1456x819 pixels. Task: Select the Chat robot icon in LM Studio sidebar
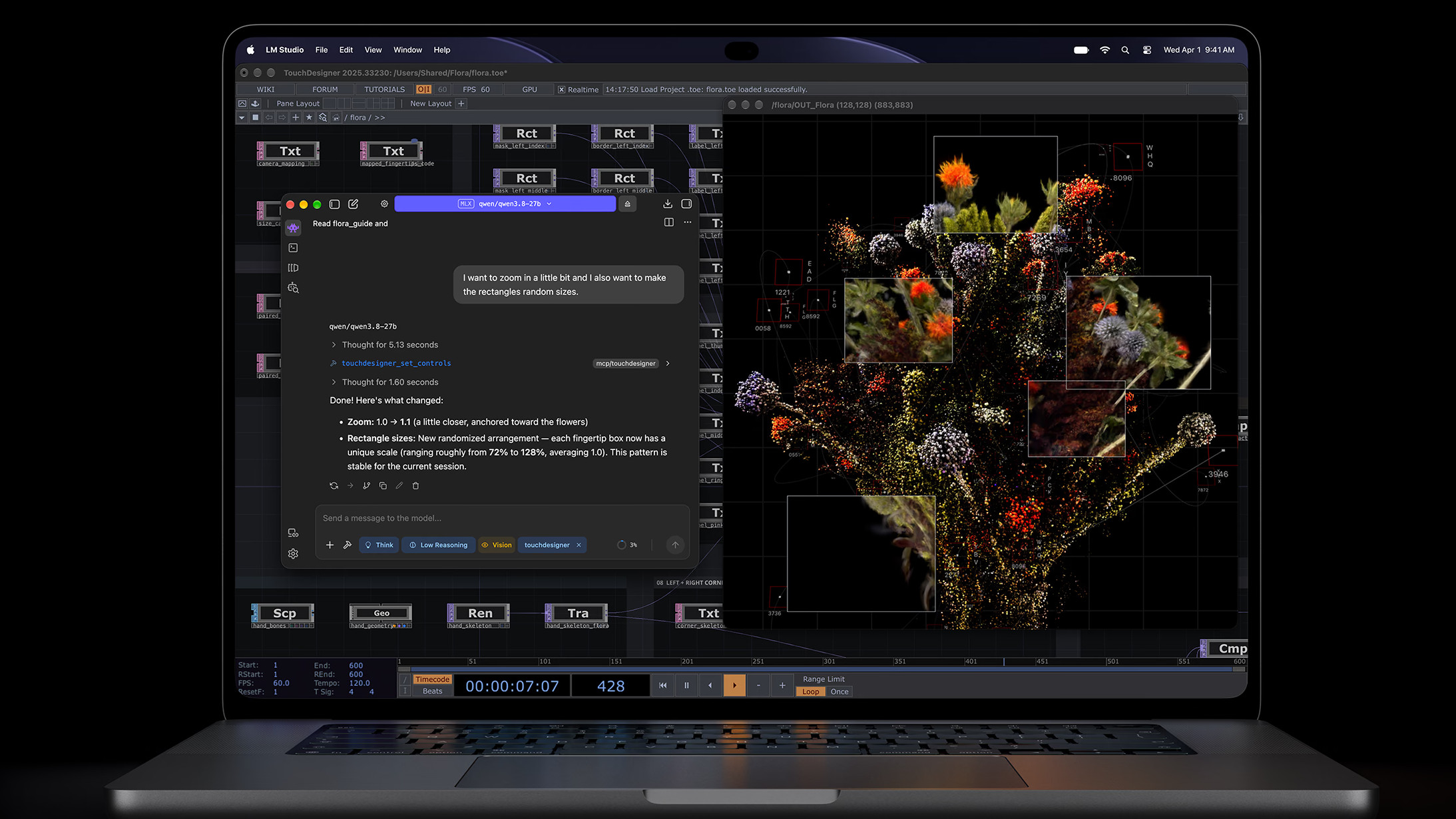tap(293, 228)
